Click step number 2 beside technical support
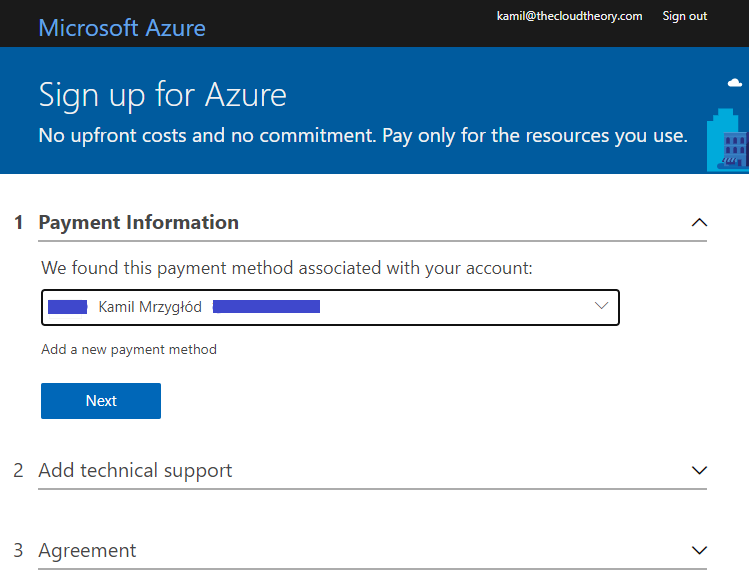 pos(19,470)
